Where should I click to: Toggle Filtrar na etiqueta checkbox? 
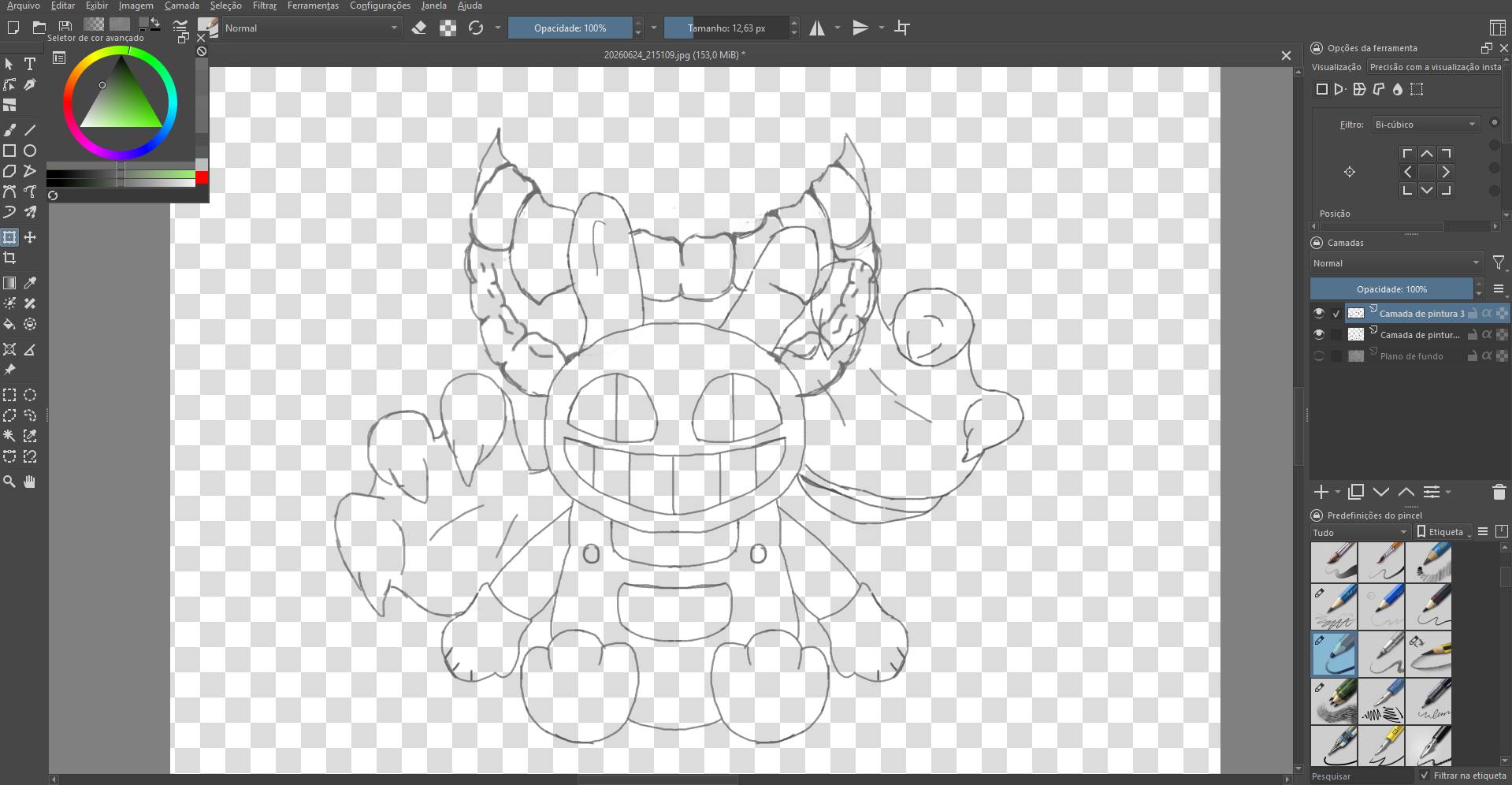click(x=1425, y=776)
